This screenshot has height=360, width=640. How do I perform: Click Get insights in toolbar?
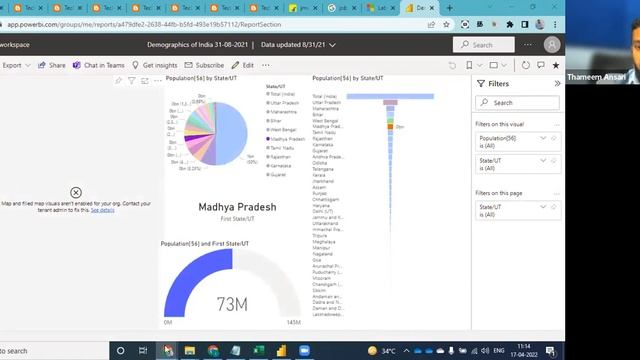155,65
